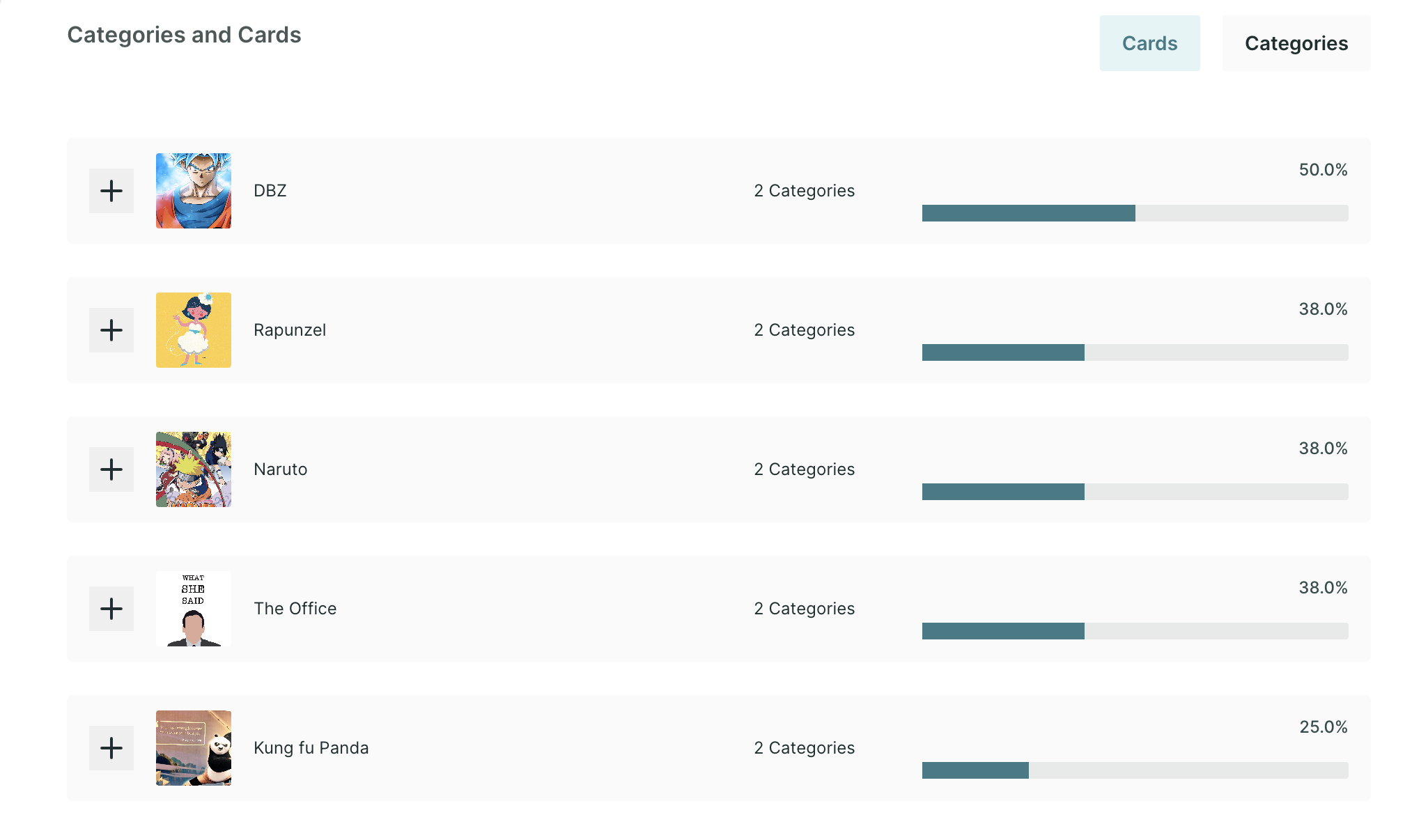1428x840 pixels.
Task: Click the DBZ 50.0% progress bar
Action: point(1135,213)
